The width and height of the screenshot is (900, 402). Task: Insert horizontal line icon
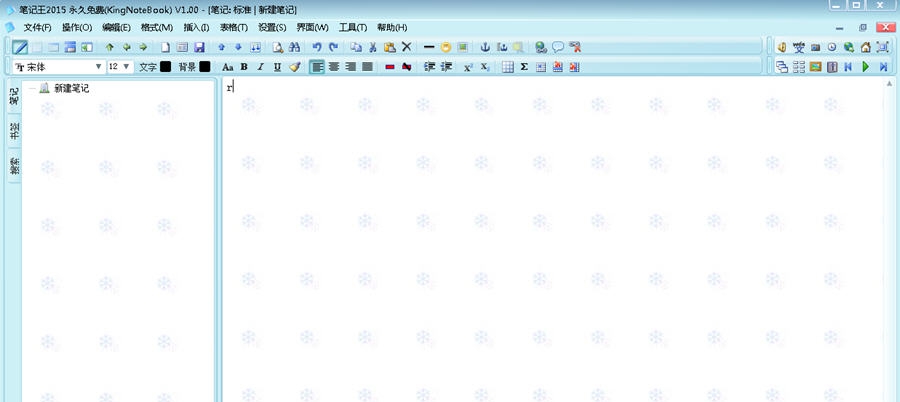point(429,47)
